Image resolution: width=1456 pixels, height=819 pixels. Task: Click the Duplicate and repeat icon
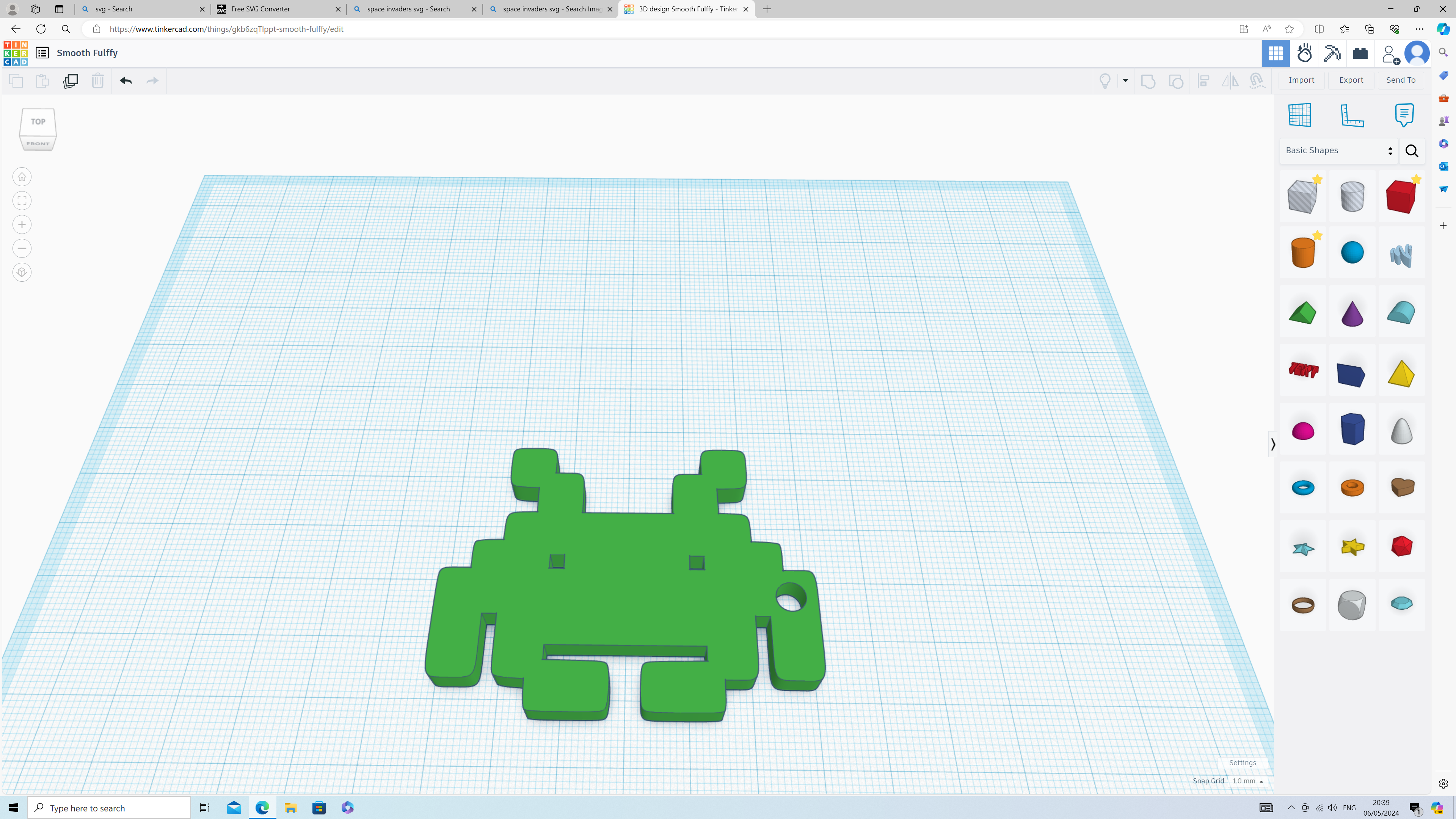71,80
